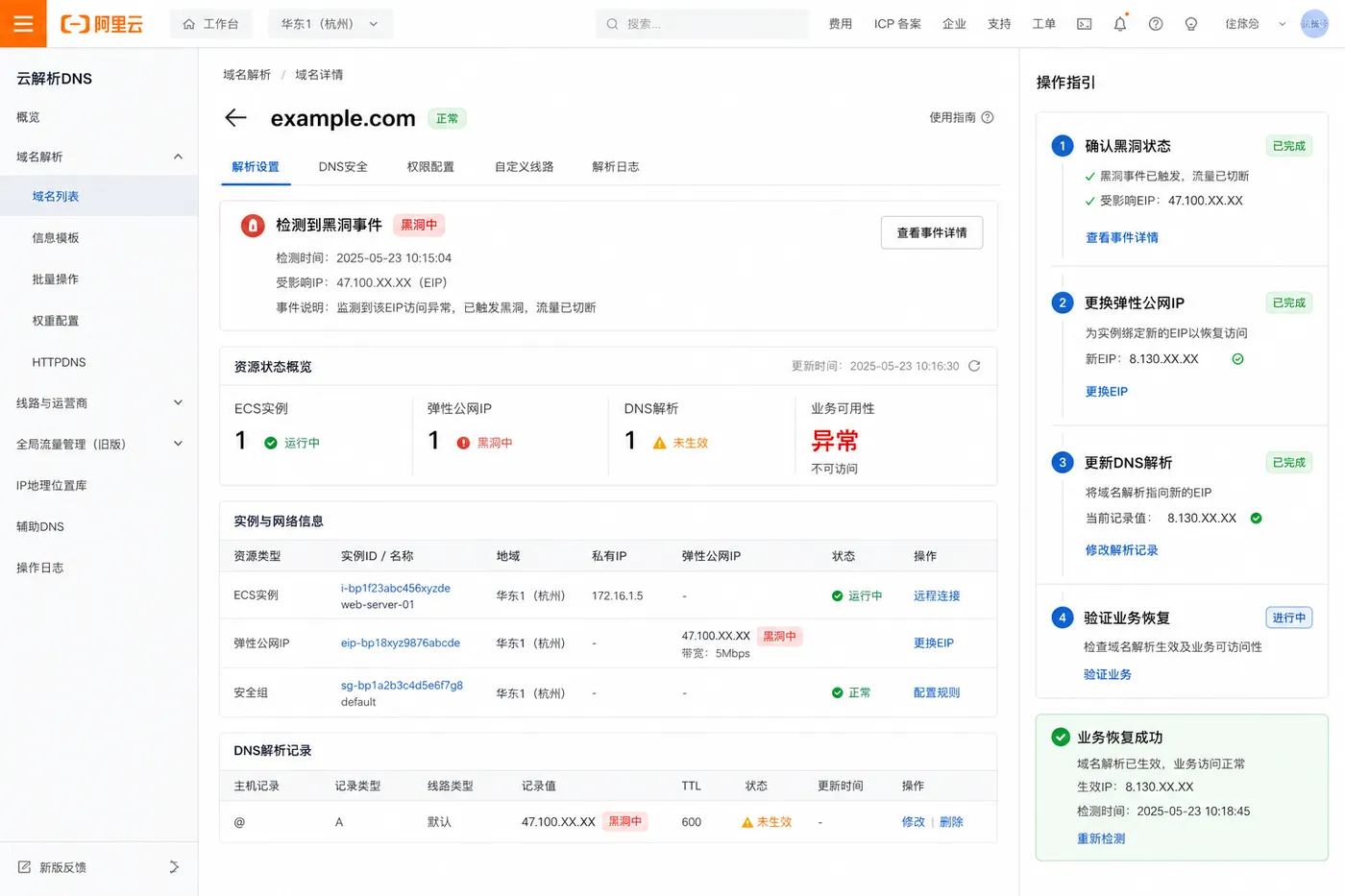Viewport: 1345px width, 896px height.
Task: Open the 华东1（杭州） region dropdown
Action: (330, 24)
